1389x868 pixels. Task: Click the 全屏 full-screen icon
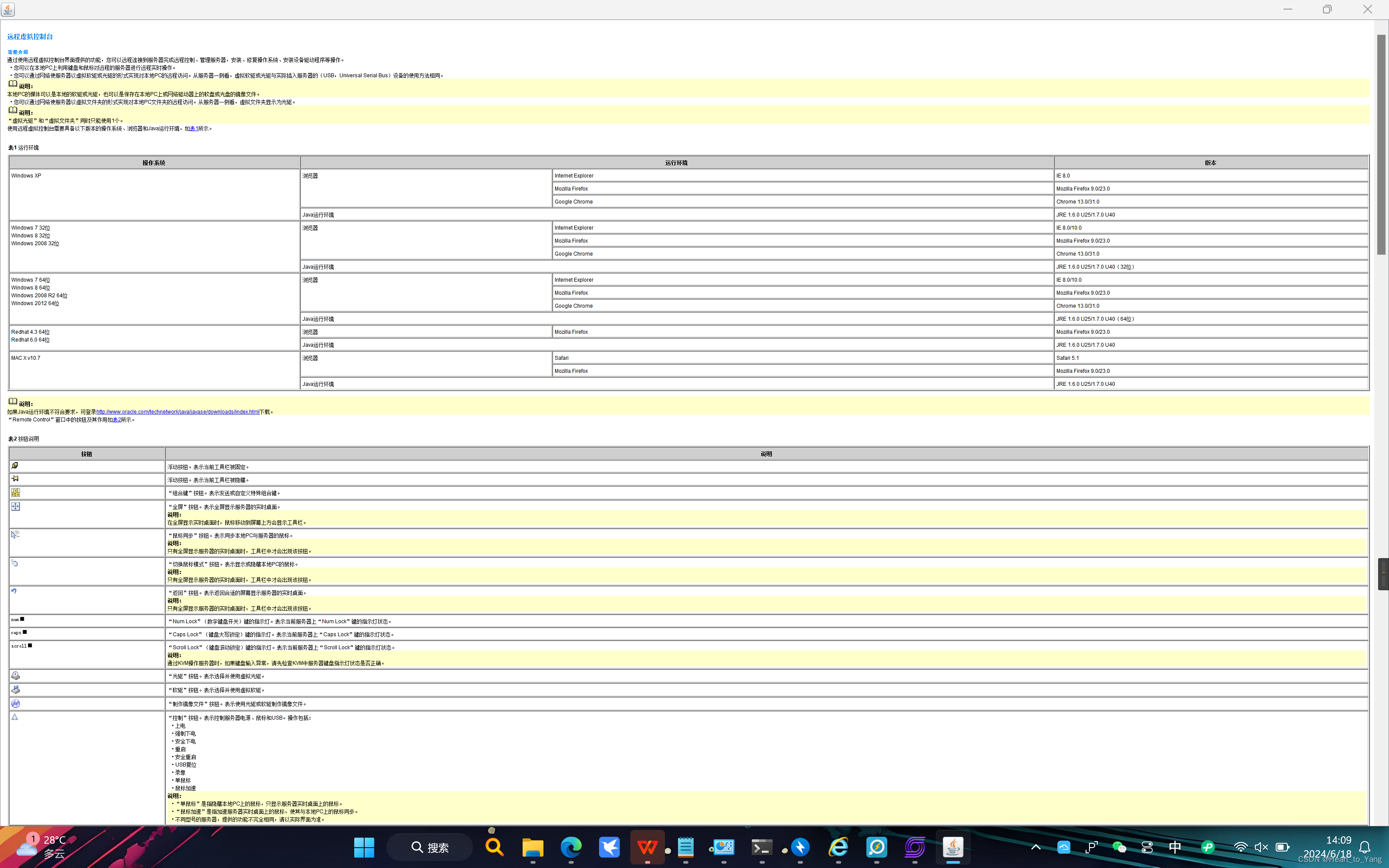click(x=16, y=506)
